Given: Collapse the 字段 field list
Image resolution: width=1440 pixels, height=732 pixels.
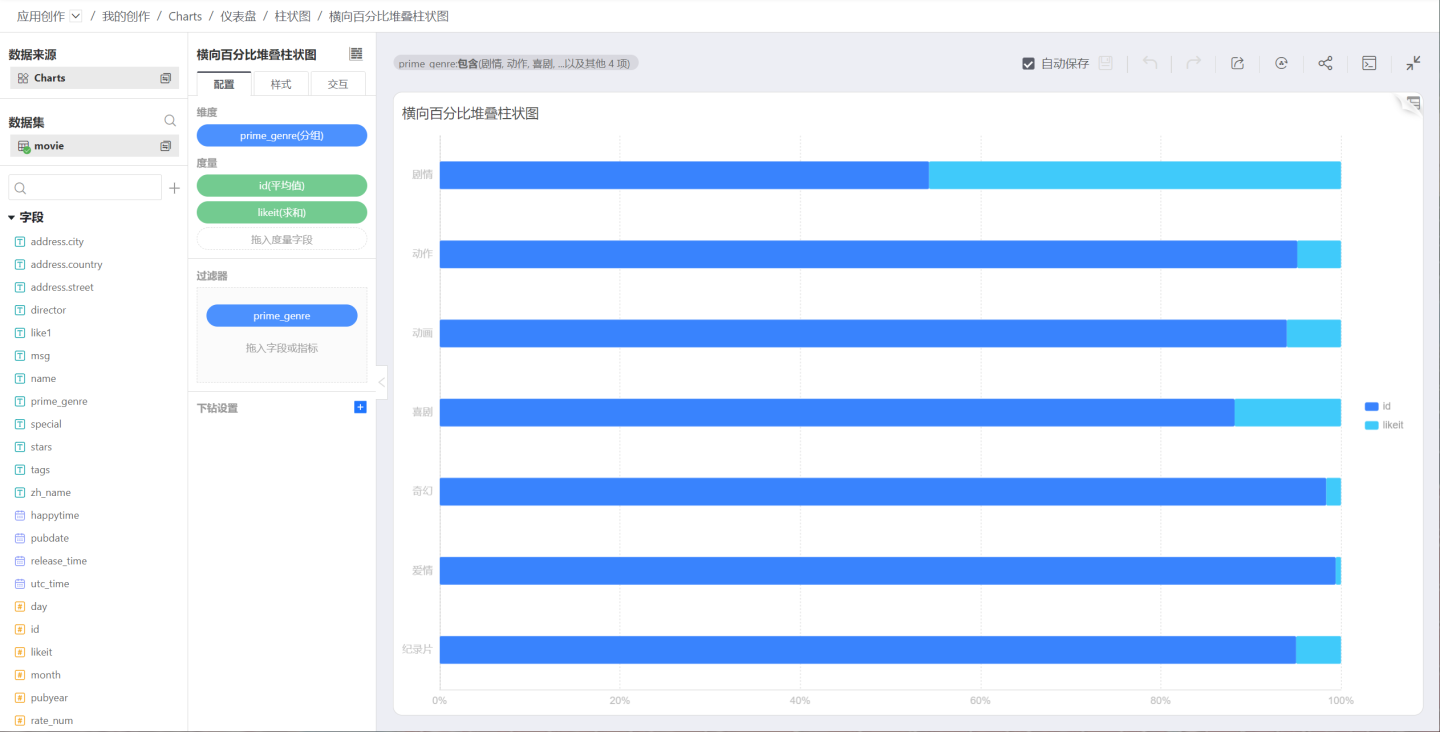Looking at the screenshot, I should coord(12,217).
